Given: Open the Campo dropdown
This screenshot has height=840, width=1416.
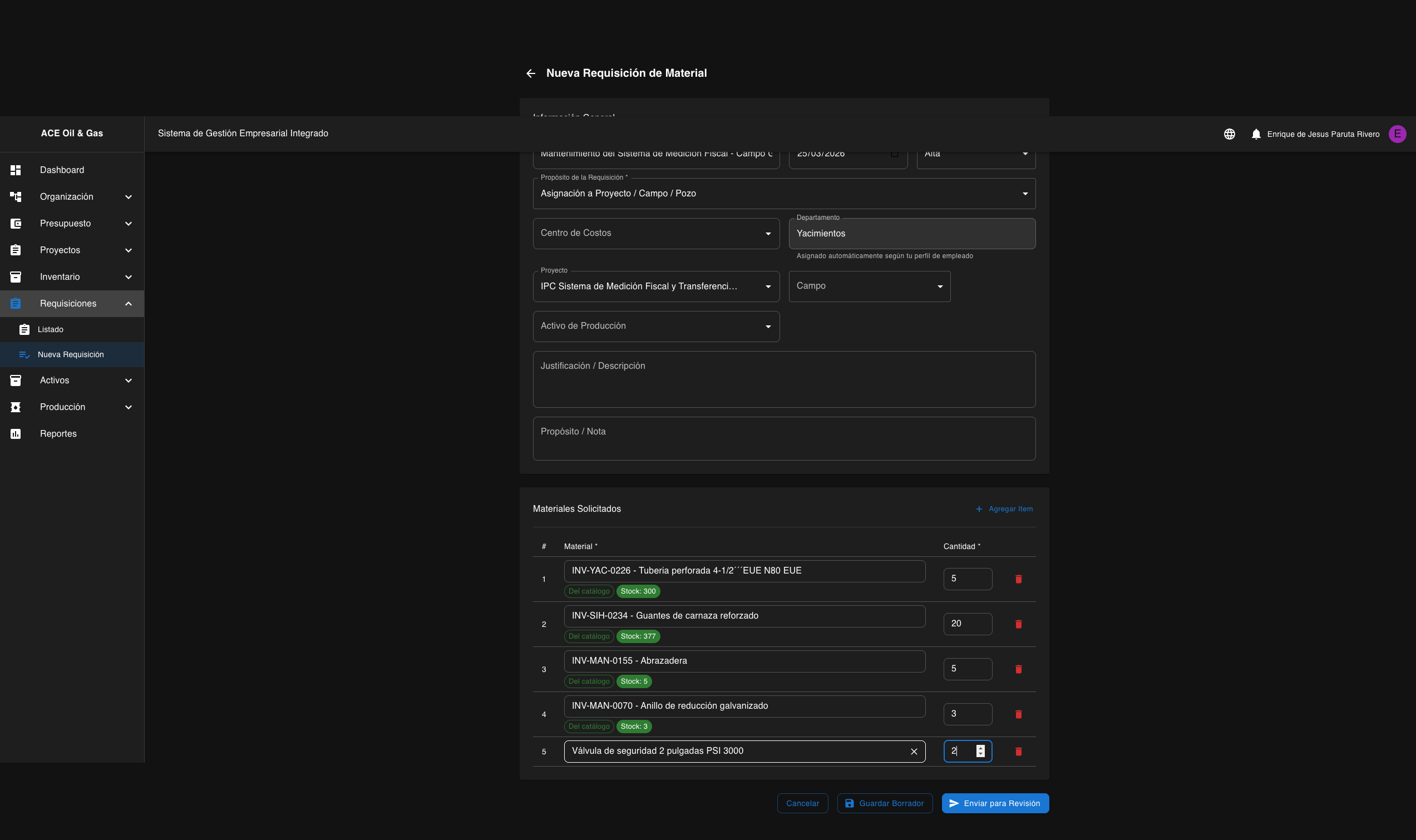Looking at the screenshot, I should coord(869,286).
